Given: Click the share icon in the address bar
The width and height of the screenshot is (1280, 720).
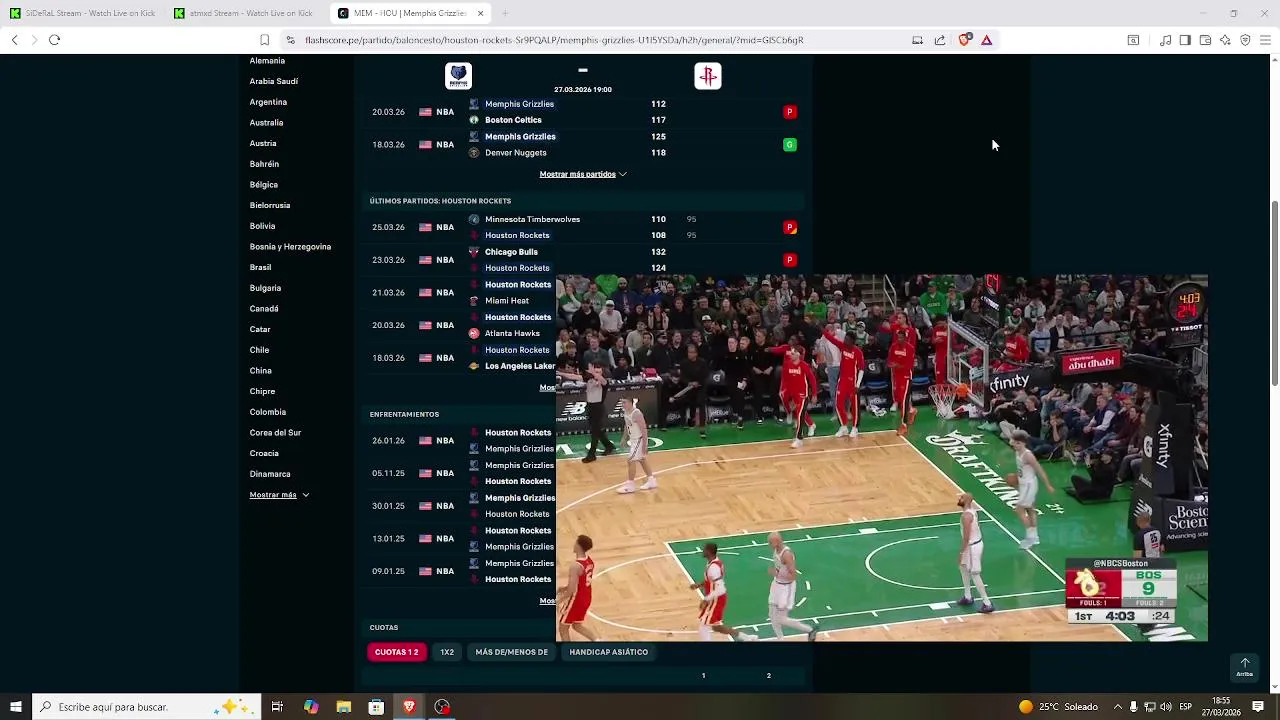Looking at the screenshot, I should pos(940,40).
